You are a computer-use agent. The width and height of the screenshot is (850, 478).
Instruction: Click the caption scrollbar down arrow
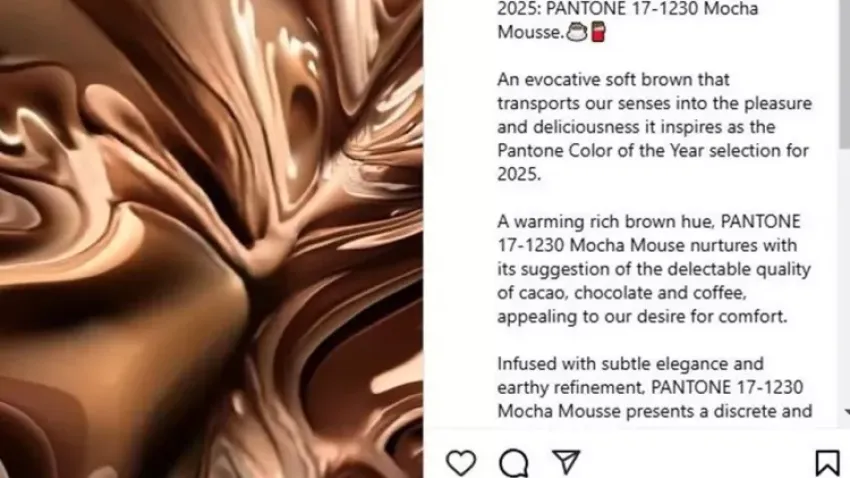click(x=847, y=413)
